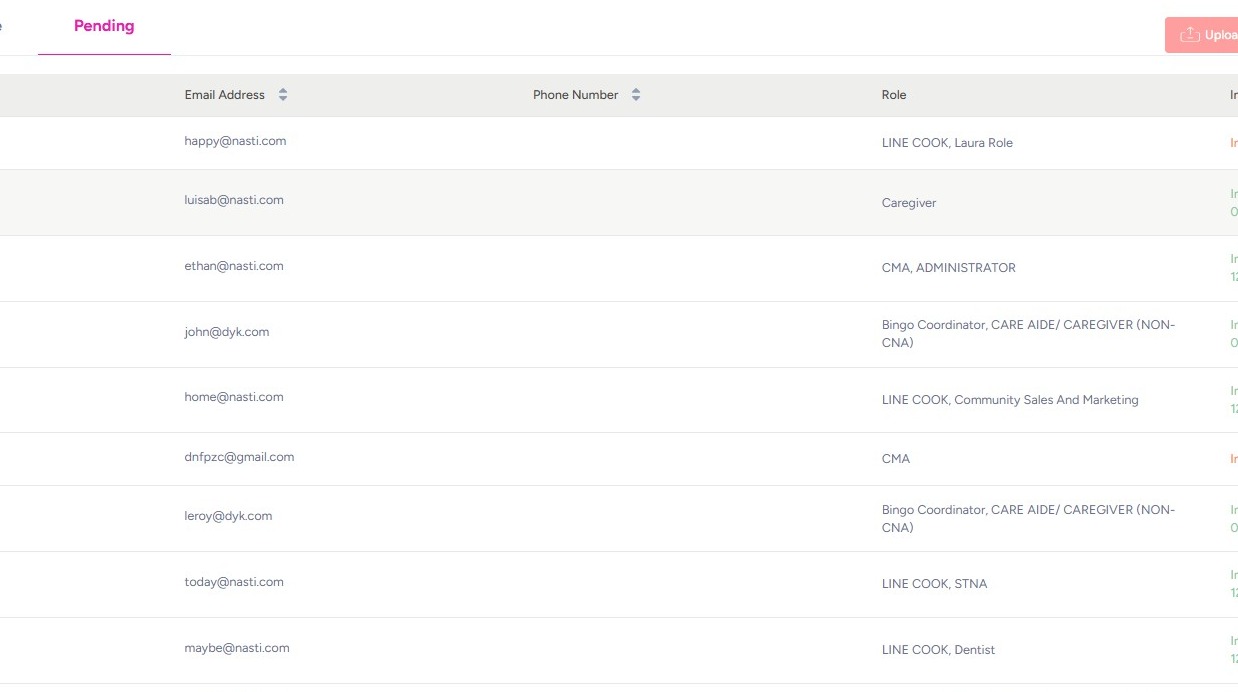Open the luisab@nasti.com row
1238x692 pixels.
234,200
